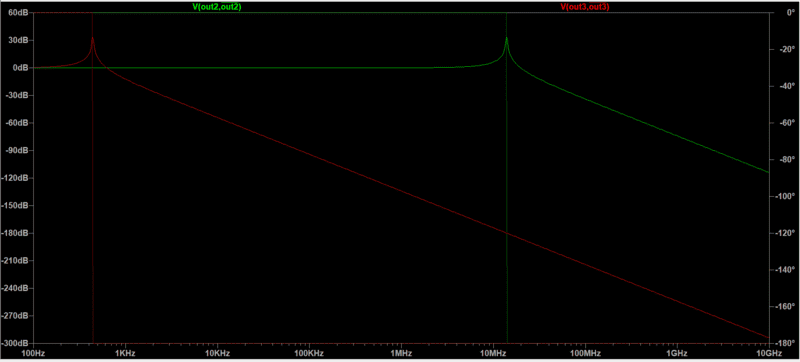Click the 10GHz frequency axis label
The image size is (800, 362).
768,353
